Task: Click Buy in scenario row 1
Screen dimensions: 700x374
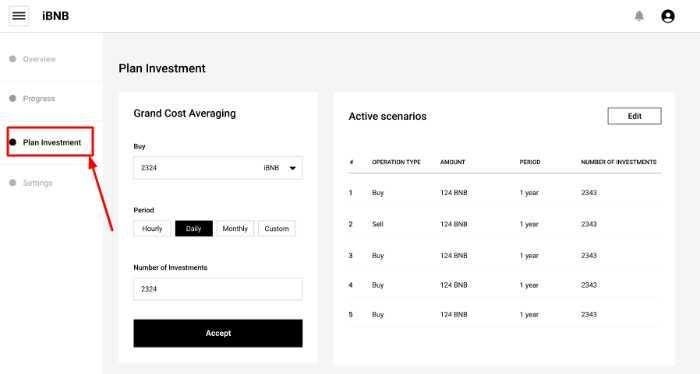Action: [x=378, y=193]
